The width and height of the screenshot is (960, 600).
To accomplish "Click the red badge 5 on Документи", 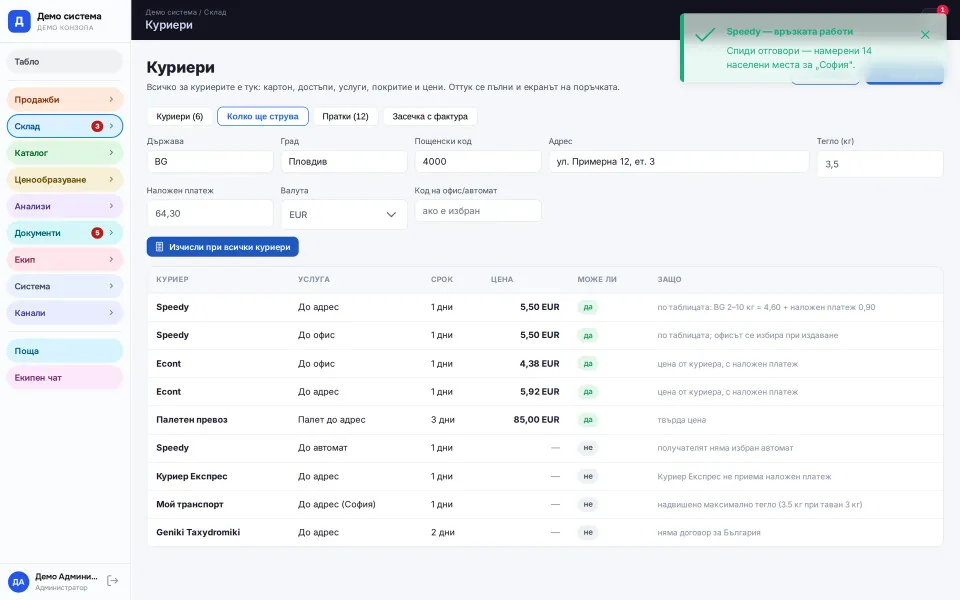I will 97,233.
